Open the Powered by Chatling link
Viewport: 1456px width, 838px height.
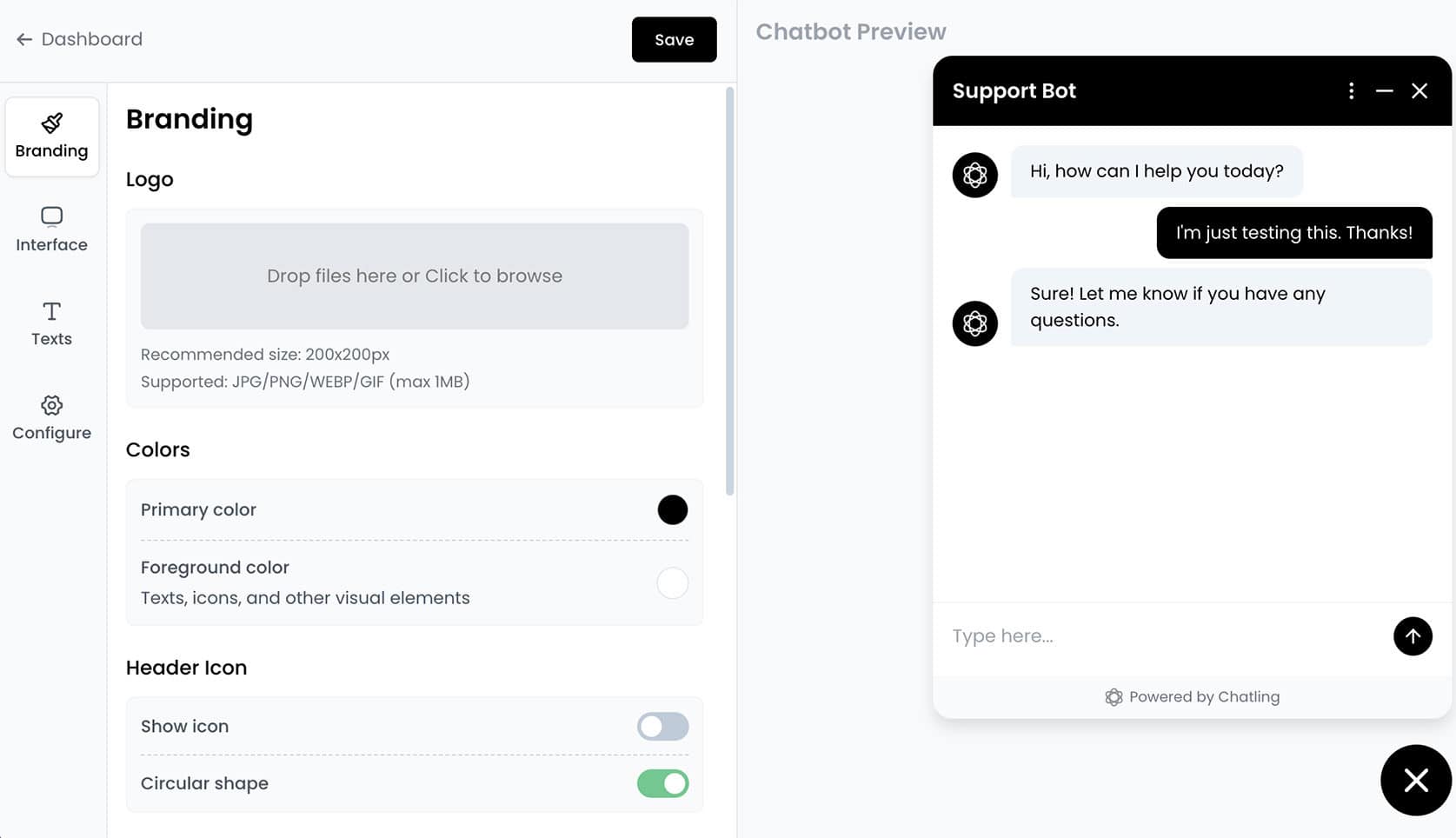[x=1192, y=697]
